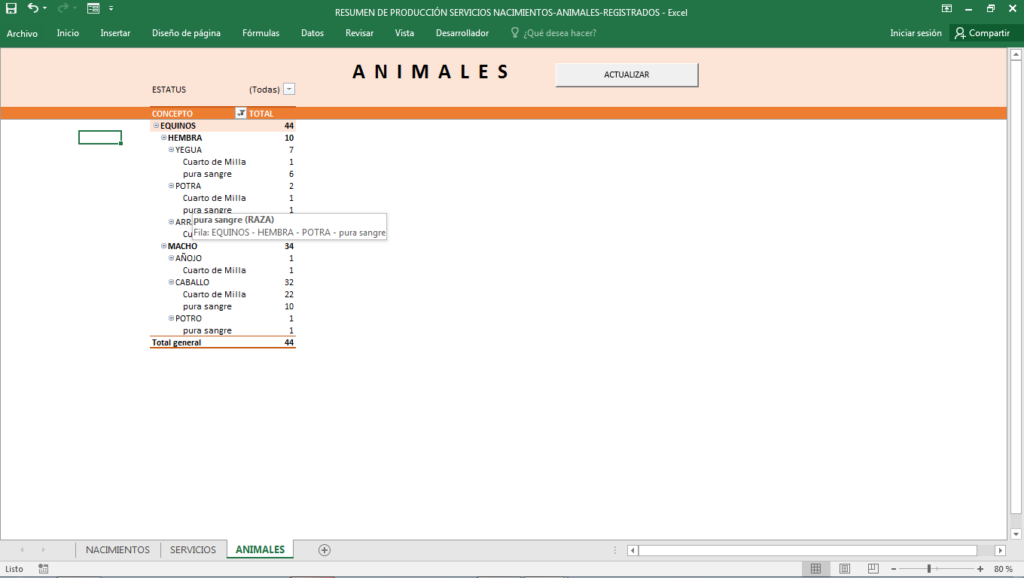Switch to the NACIMIENTOS sheet tab
The width and height of the screenshot is (1024, 578).
118,550
